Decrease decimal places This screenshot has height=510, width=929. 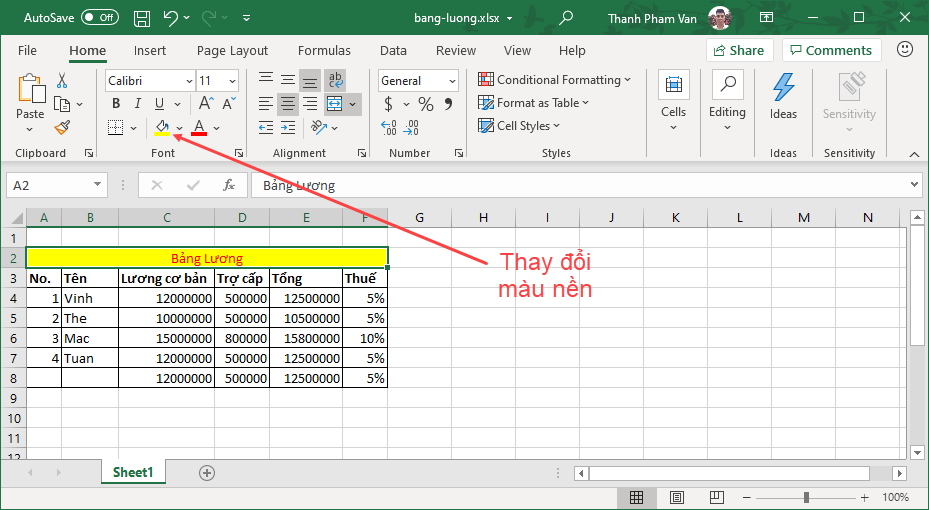(x=411, y=127)
